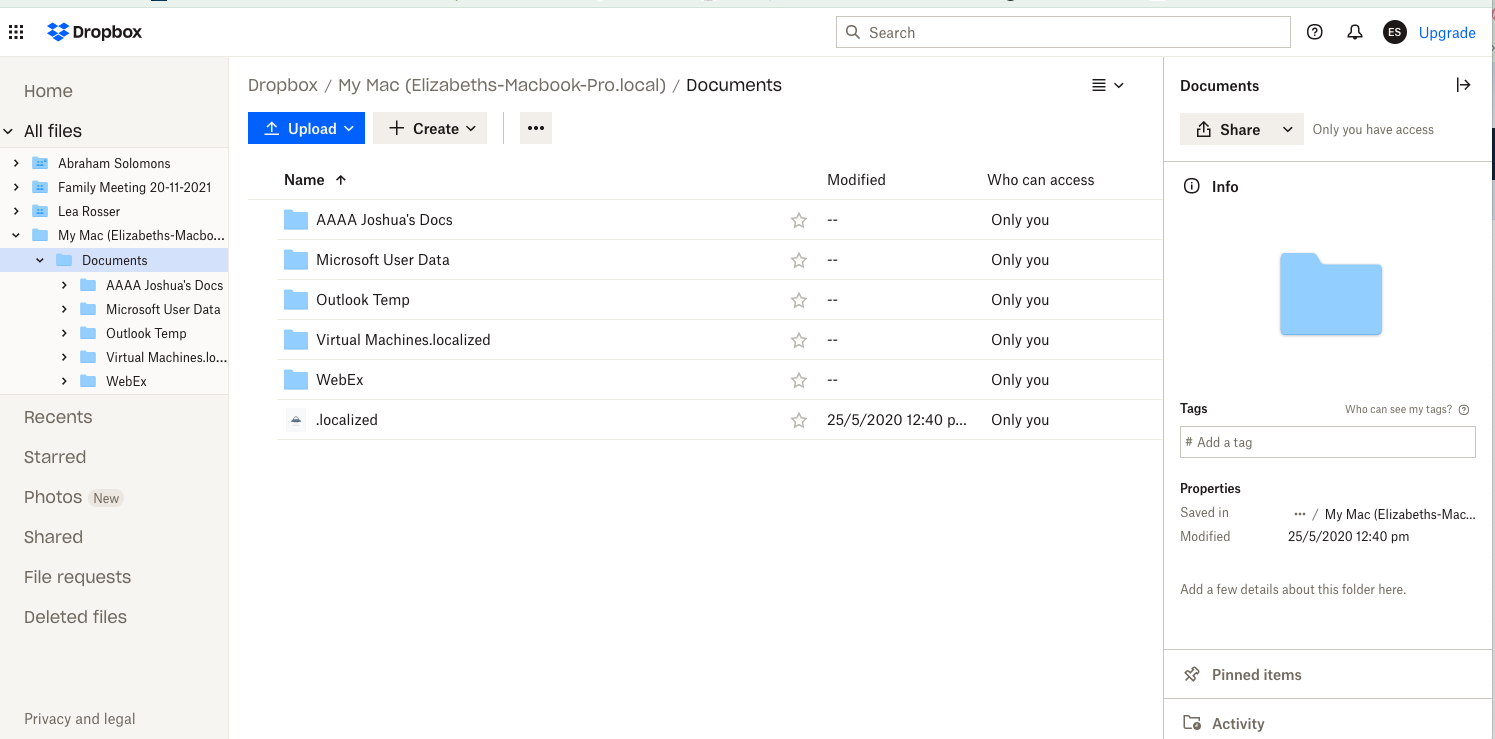
Task: Click the Add a tag field
Action: pyautogui.click(x=1327, y=442)
